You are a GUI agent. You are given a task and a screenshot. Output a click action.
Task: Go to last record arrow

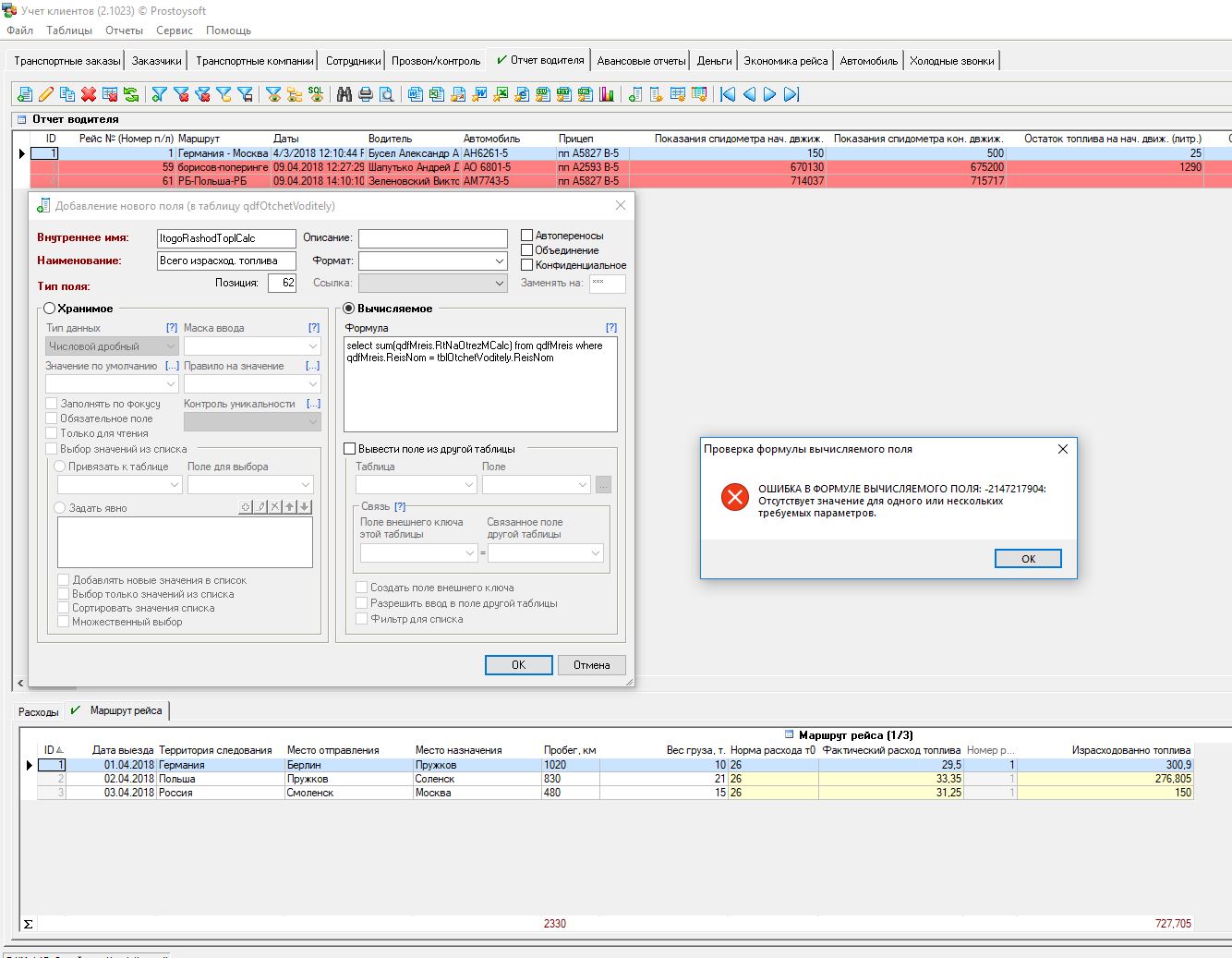791,94
